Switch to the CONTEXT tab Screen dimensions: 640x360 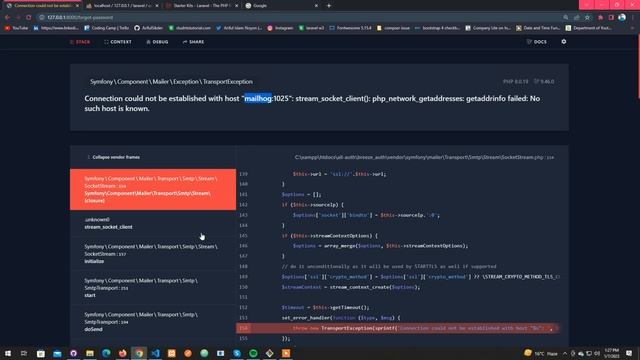pos(118,42)
